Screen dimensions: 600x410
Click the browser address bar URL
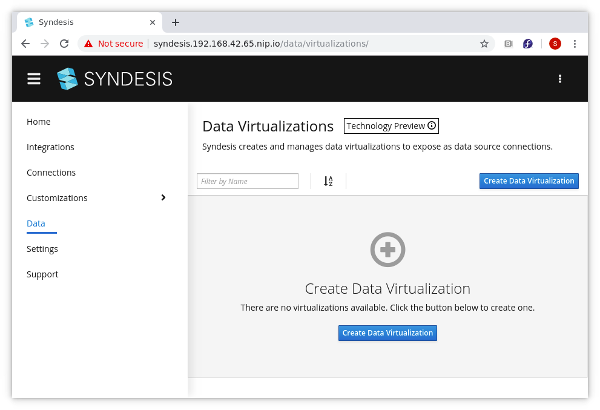pos(261,44)
